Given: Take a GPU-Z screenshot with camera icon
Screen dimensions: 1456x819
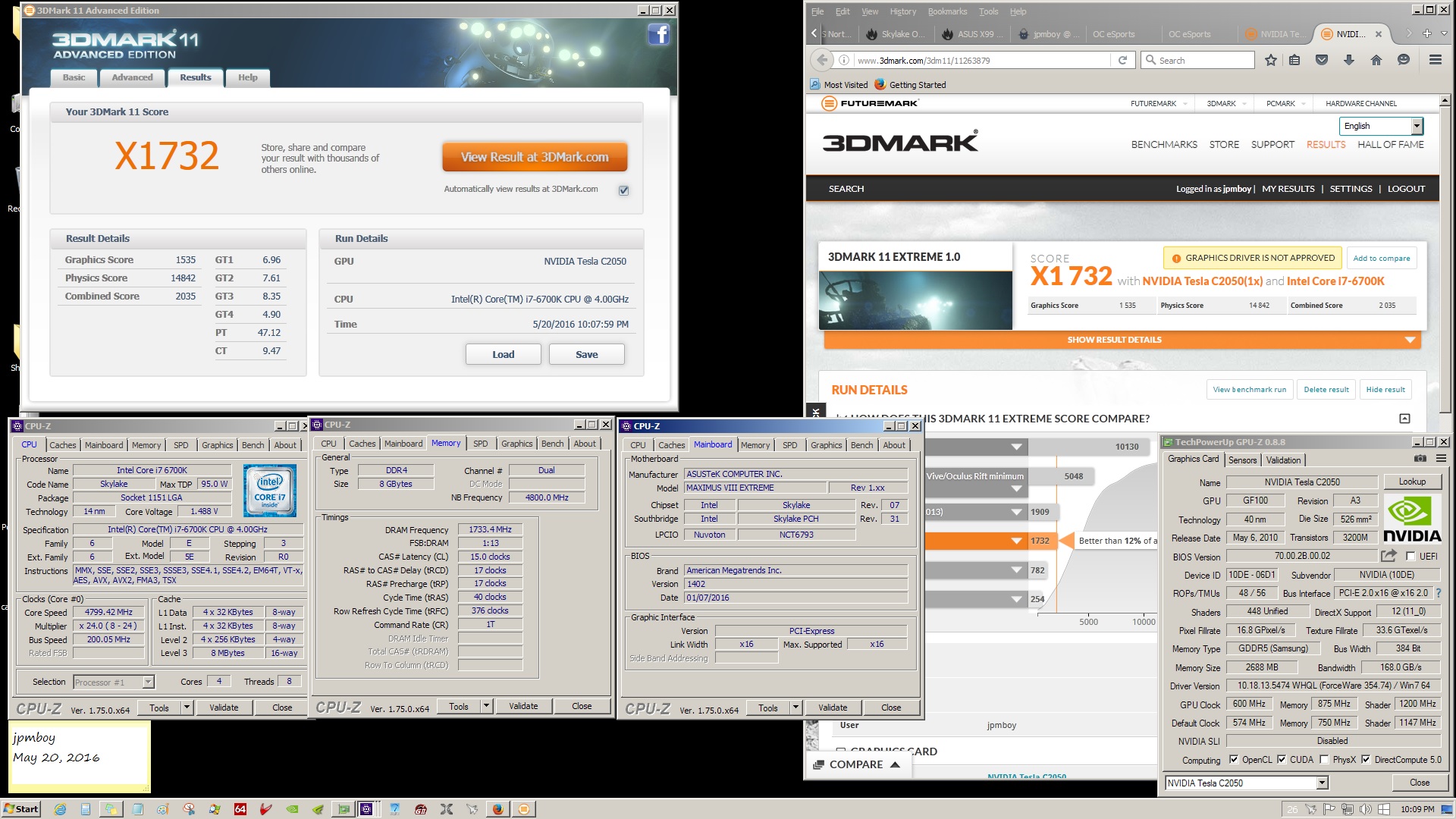Looking at the screenshot, I should pos(1420,459).
